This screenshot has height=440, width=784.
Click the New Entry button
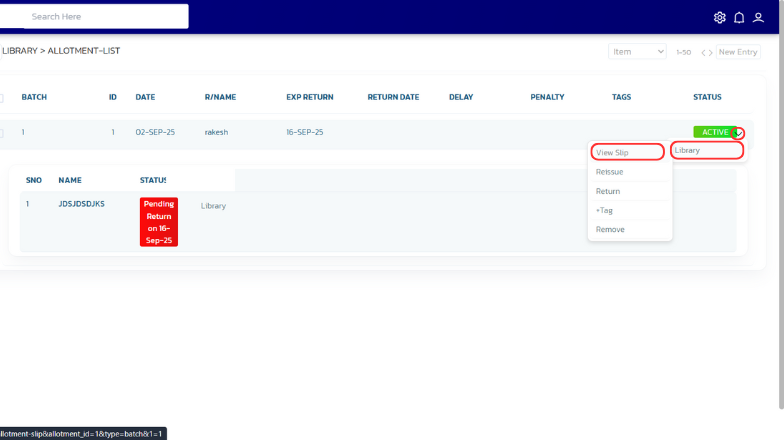pyautogui.click(x=738, y=52)
